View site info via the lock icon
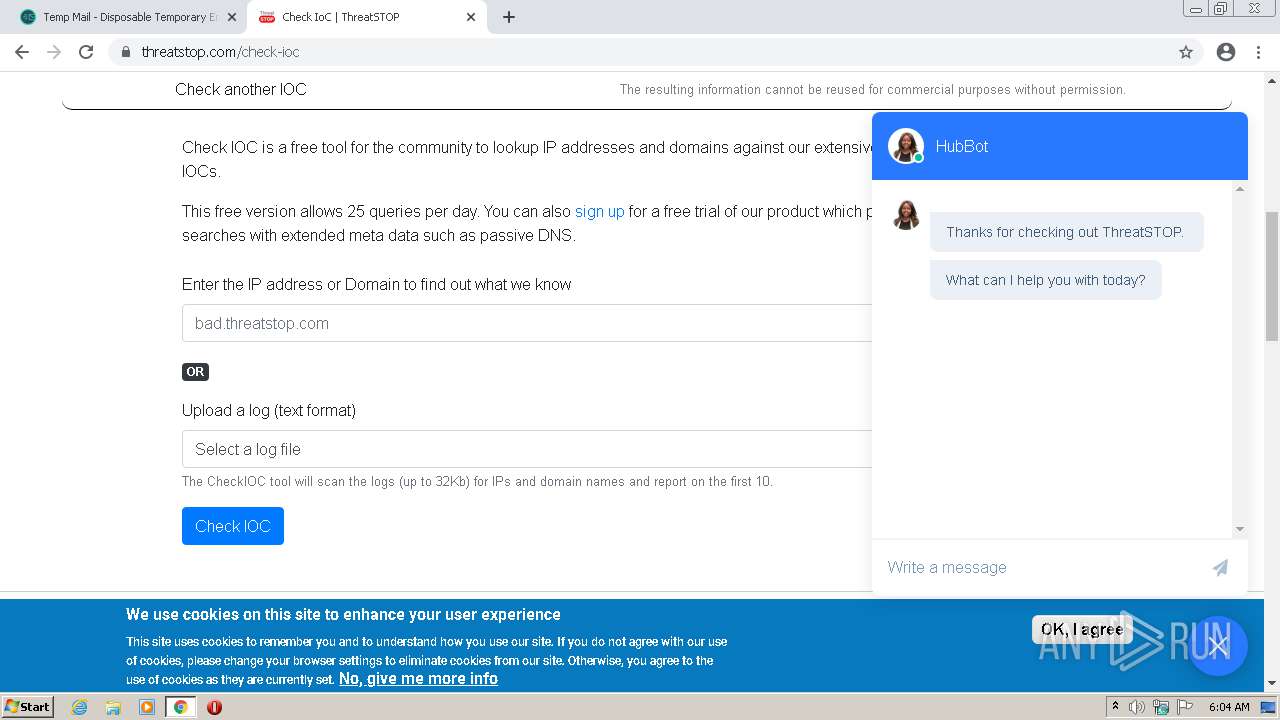The image size is (1280, 720). (x=126, y=52)
